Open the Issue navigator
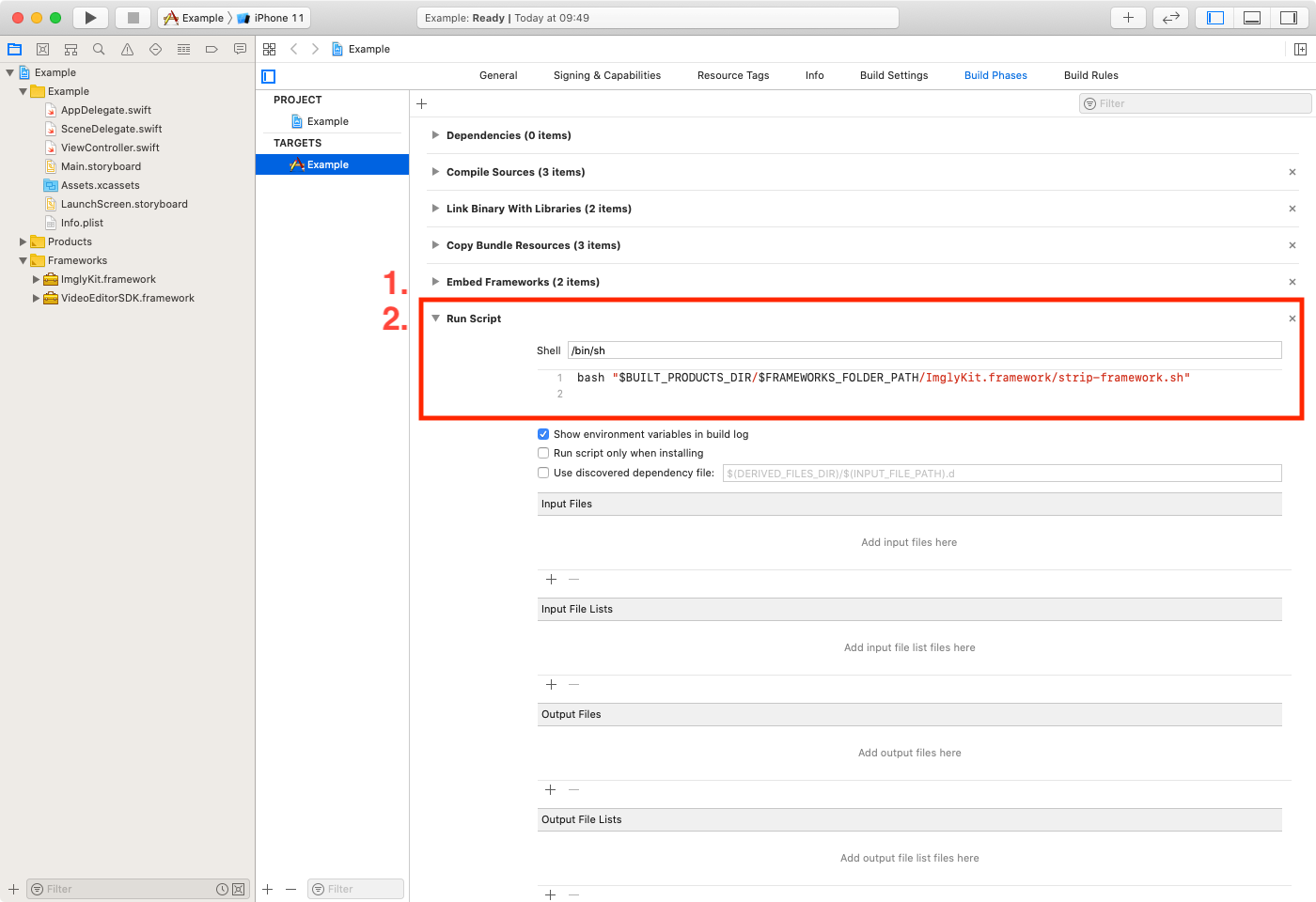This screenshot has height=902, width=1316. click(127, 49)
